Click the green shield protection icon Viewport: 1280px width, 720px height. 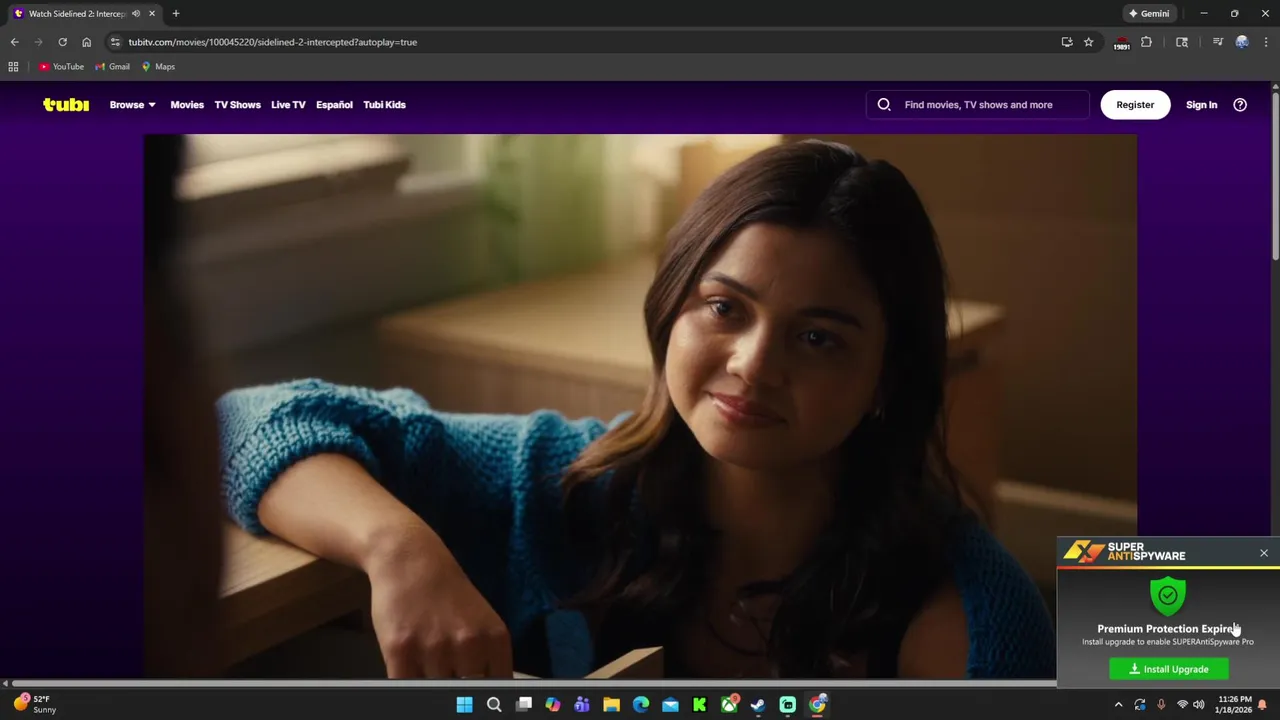[x=1168, y=596]
